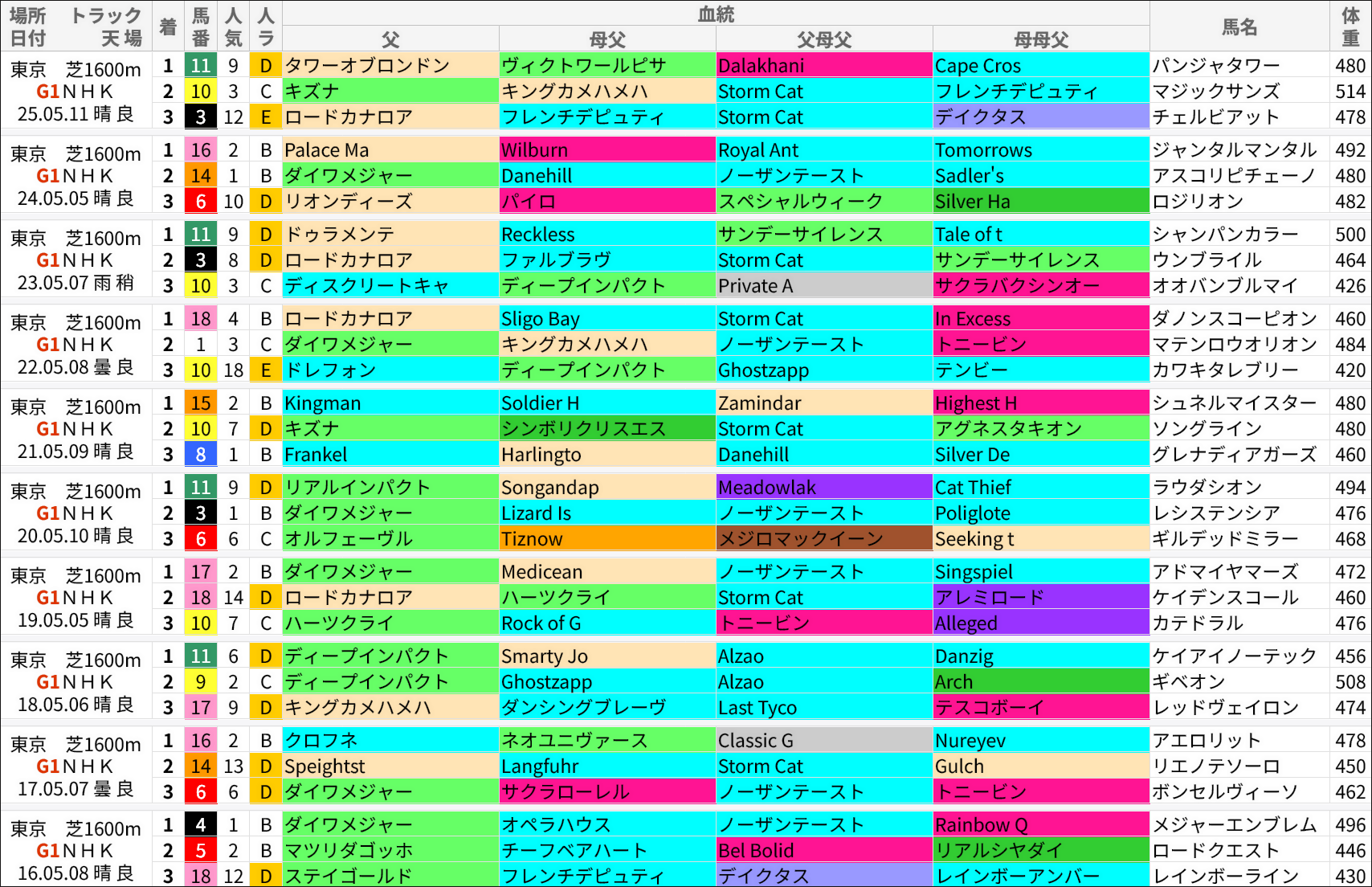
Task: Click the Palace Ma sire cell
Action: click(390, 150)
